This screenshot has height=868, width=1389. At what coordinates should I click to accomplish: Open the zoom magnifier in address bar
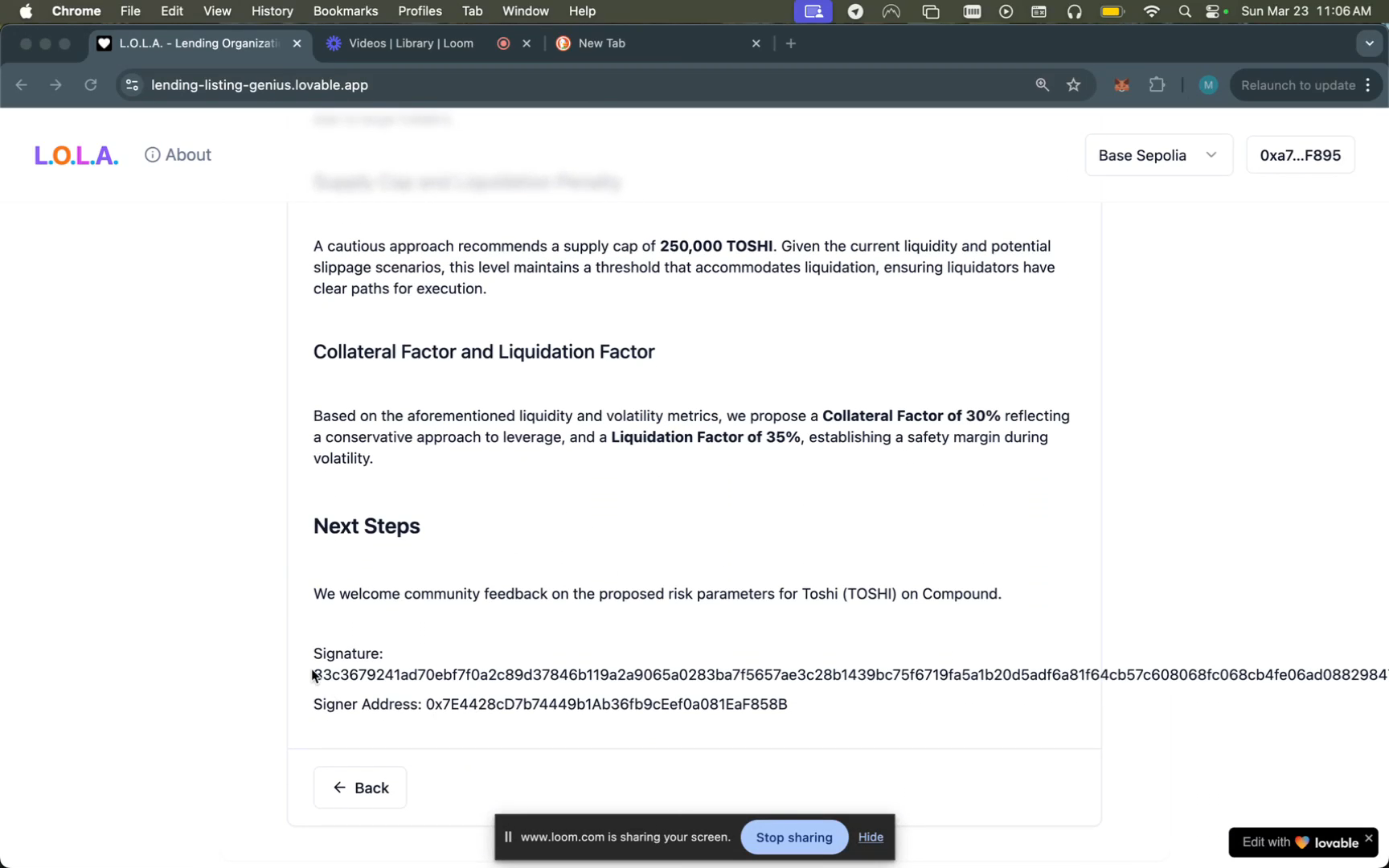[x=1042, y=85]
